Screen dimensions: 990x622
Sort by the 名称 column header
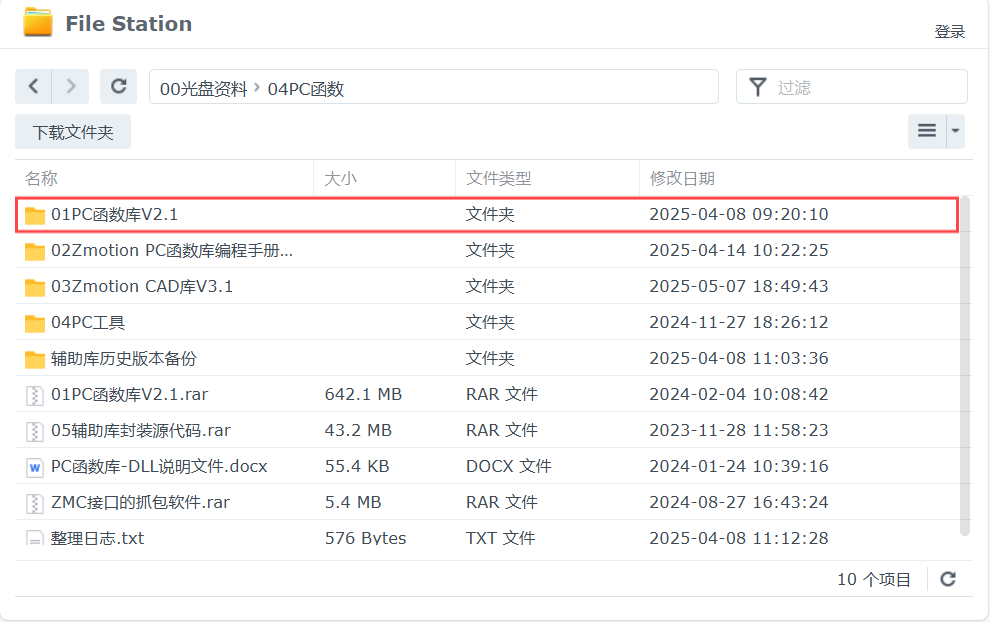click(x=164, y=178)
